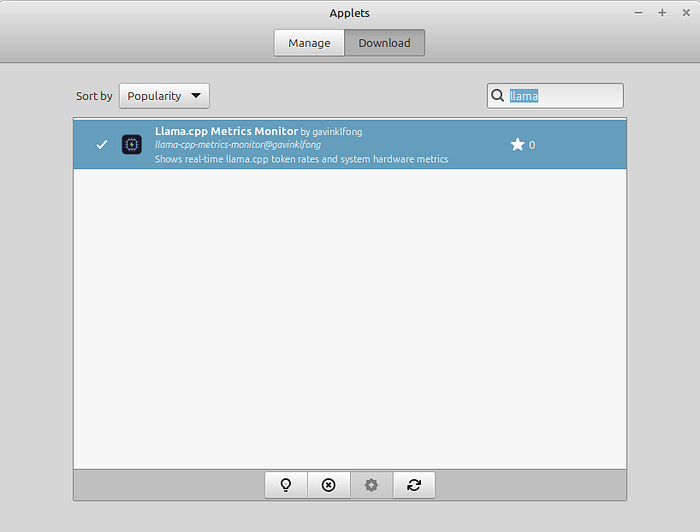Select the Llama.cpp Metrics Monitor title

tap(226, 131)
